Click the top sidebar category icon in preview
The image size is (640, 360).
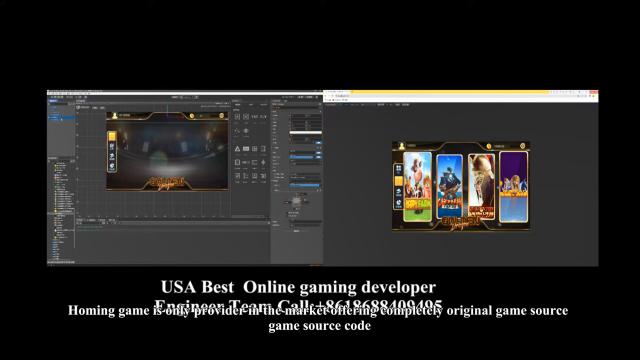[399, 169]
